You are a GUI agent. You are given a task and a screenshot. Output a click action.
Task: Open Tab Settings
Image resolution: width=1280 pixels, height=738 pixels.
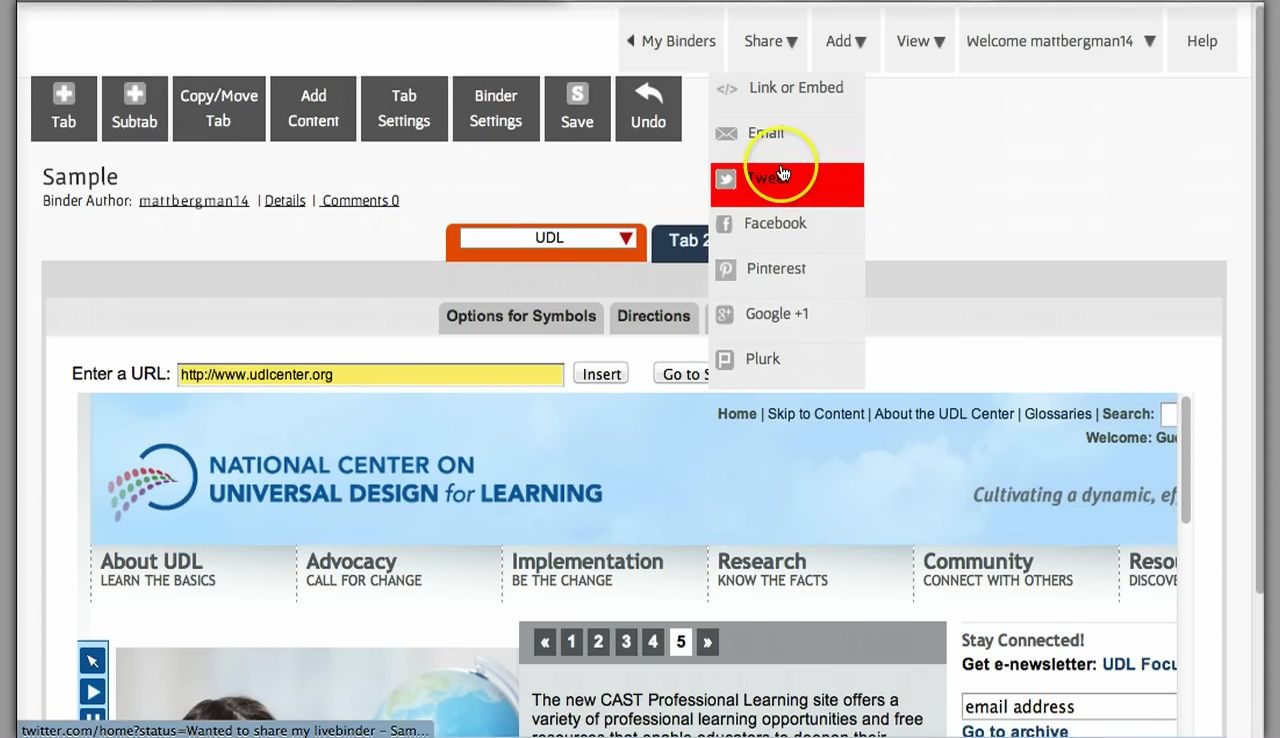click(x=404, y=108)
